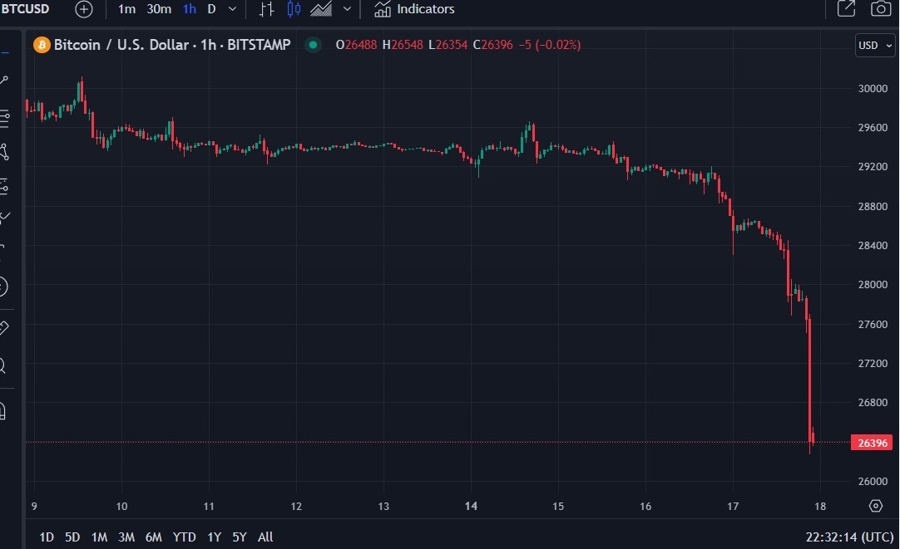900x549 pixels.
Task: Switch to the D daily timeframe
Action: click(211, 9)
